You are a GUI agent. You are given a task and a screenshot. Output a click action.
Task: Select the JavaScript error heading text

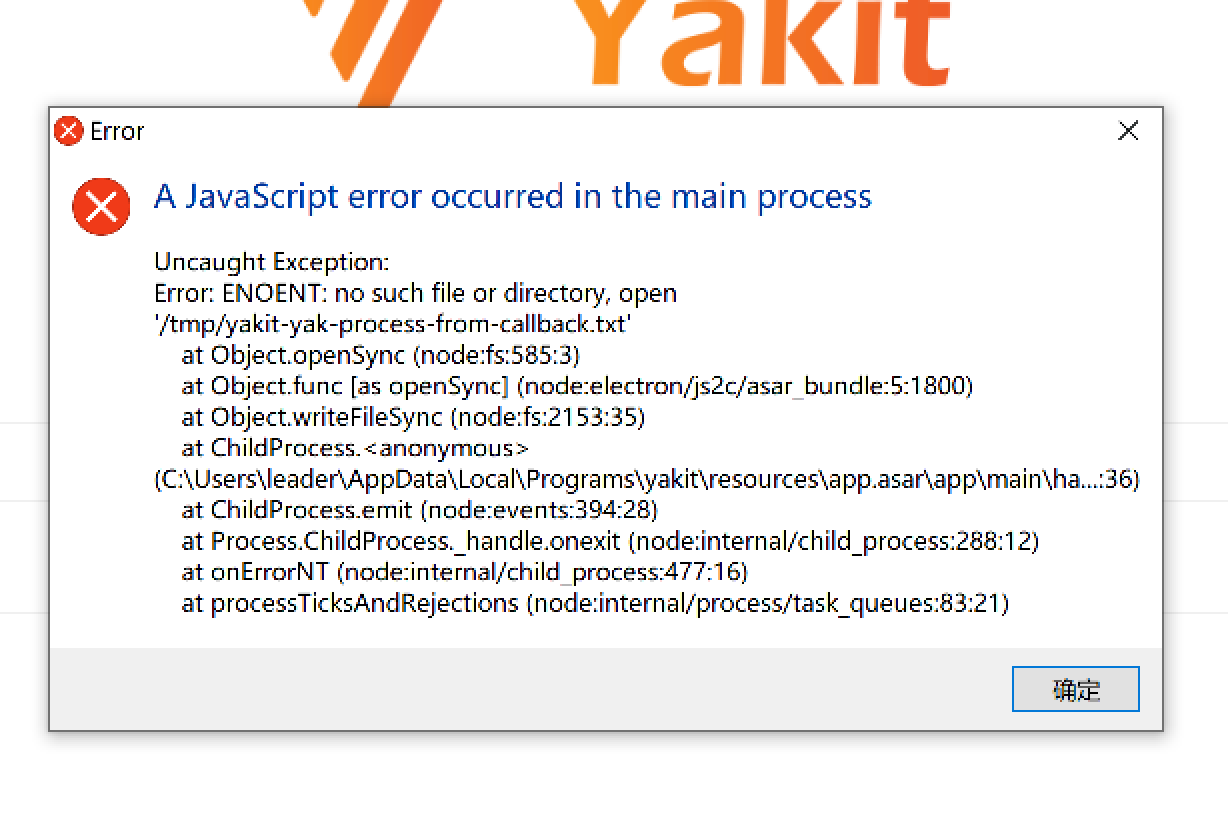coord(512,197)
